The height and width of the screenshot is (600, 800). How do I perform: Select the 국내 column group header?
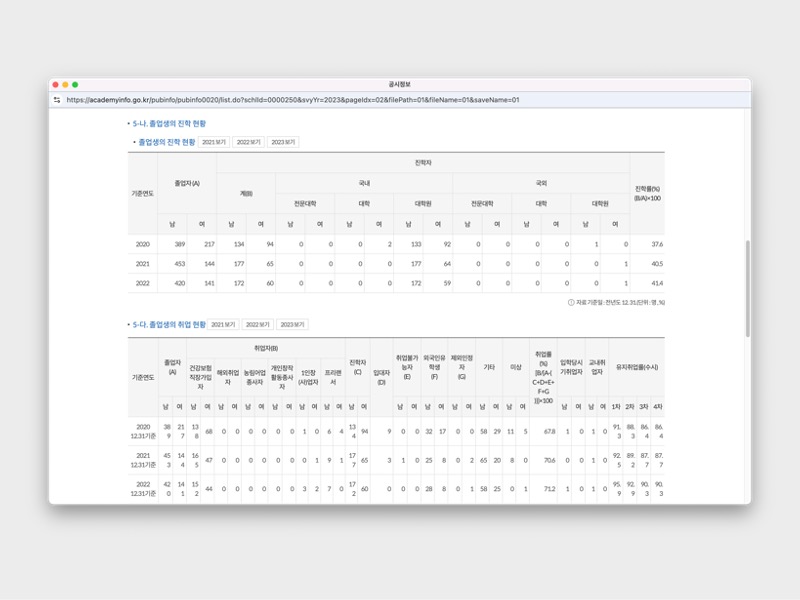click(364, 183)
